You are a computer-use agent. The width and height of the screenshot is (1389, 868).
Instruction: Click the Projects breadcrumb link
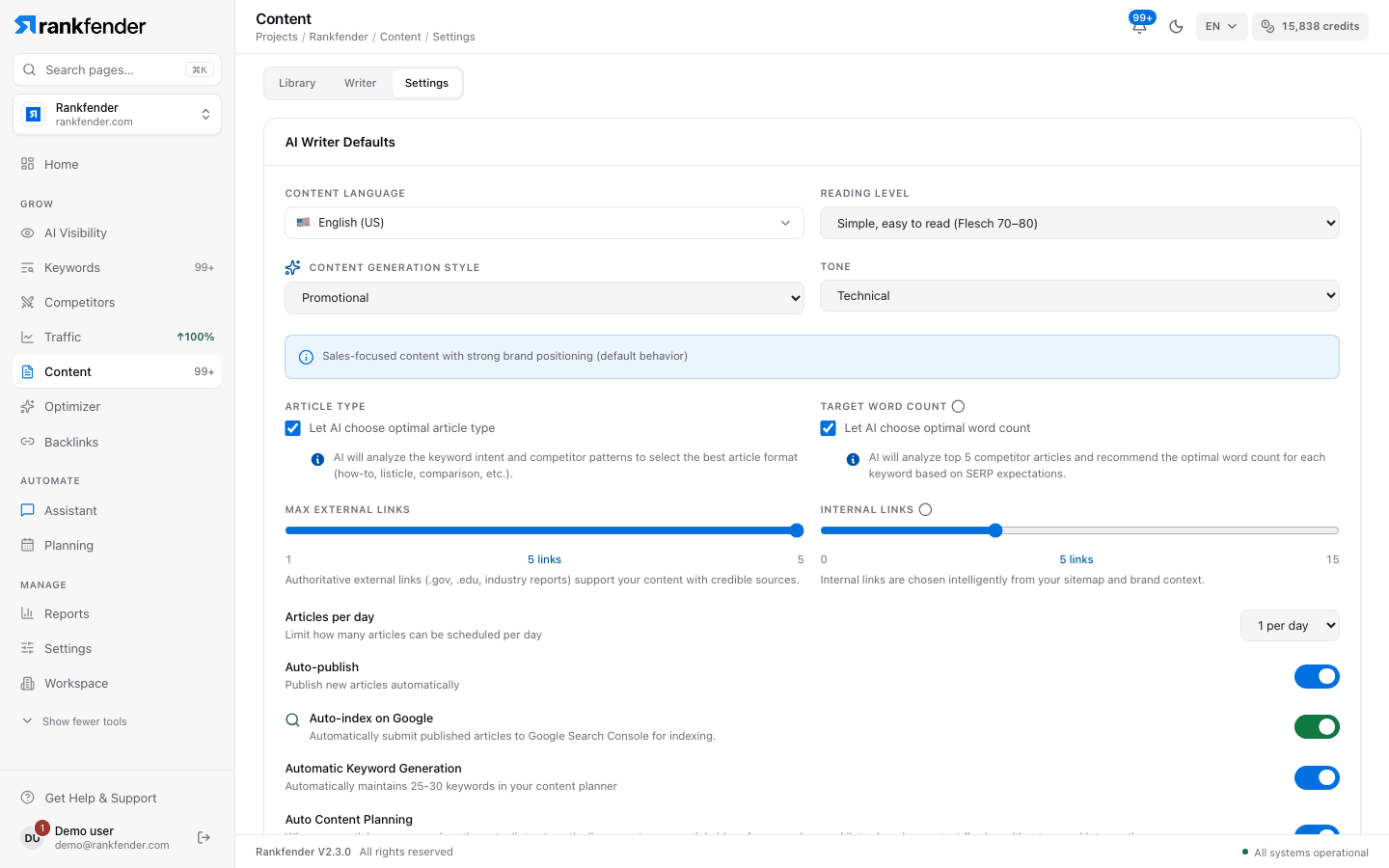277,37
